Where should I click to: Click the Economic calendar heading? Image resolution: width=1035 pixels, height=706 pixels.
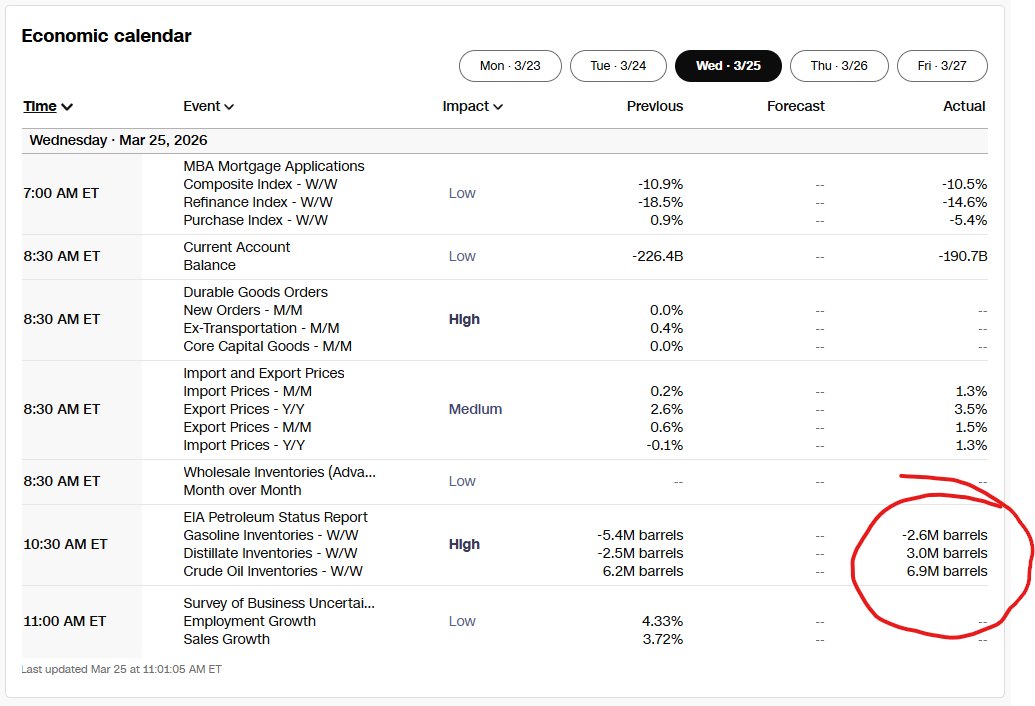point(106,36)
